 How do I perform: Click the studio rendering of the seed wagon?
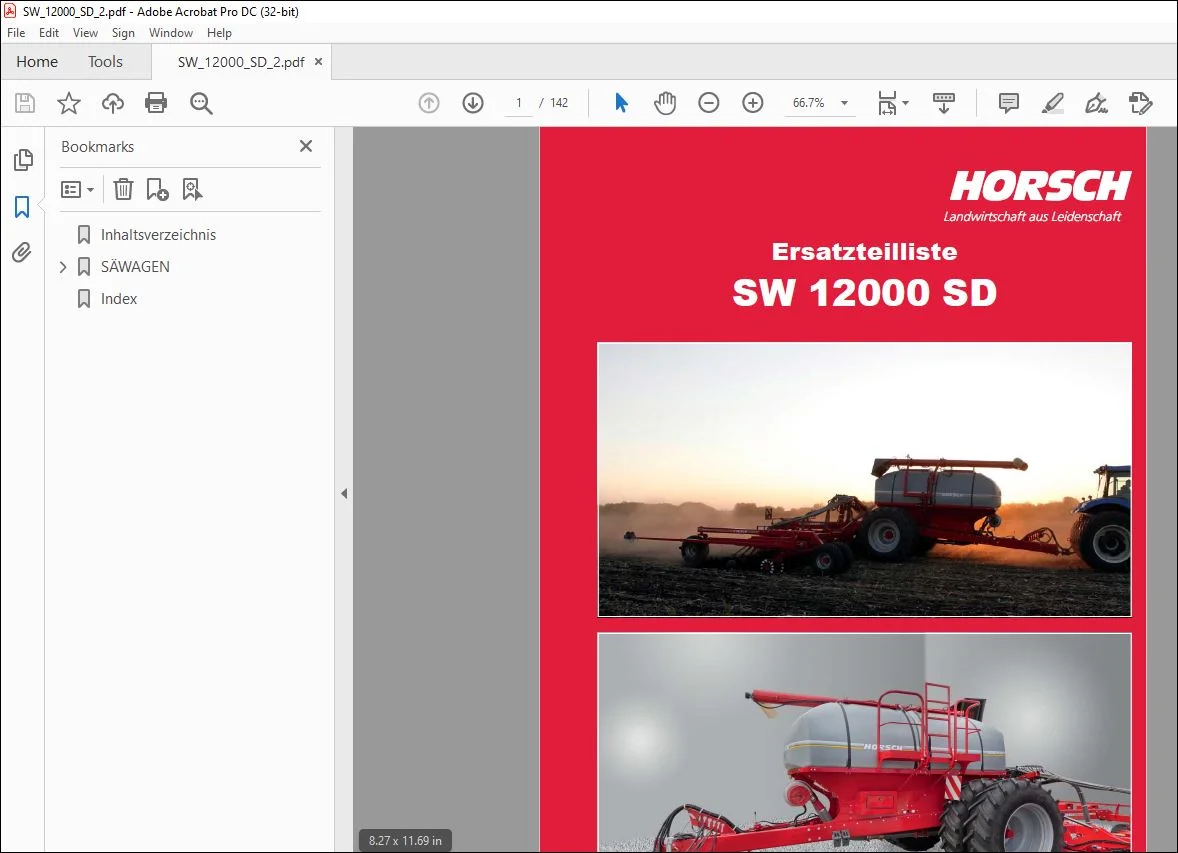coord(865,743)
